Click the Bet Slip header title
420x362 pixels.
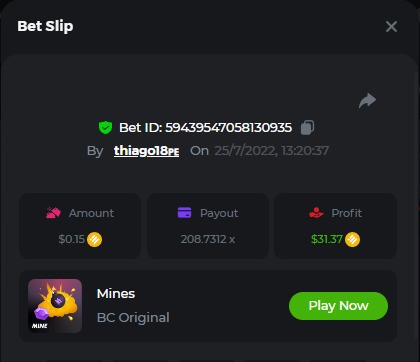click(45, 26)
